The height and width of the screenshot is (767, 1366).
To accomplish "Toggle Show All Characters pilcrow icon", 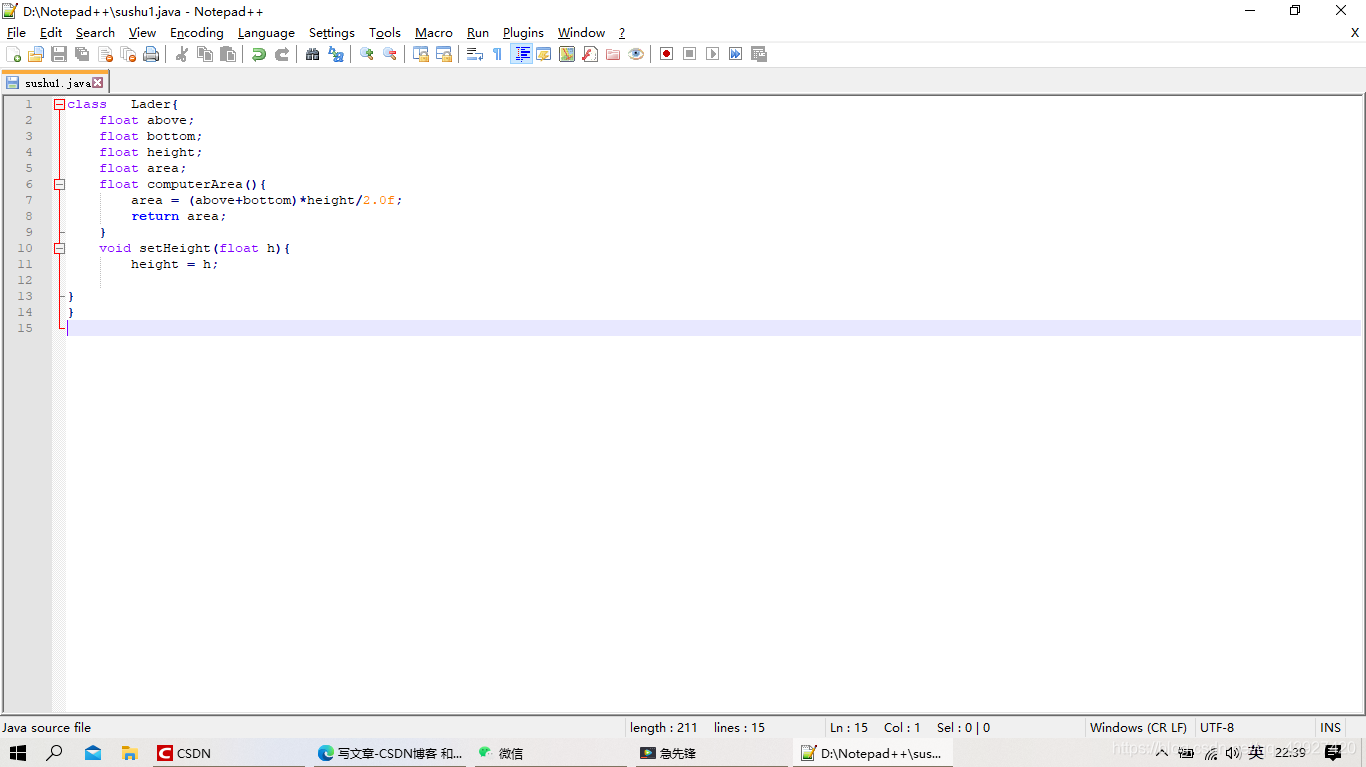I will 498,54.
